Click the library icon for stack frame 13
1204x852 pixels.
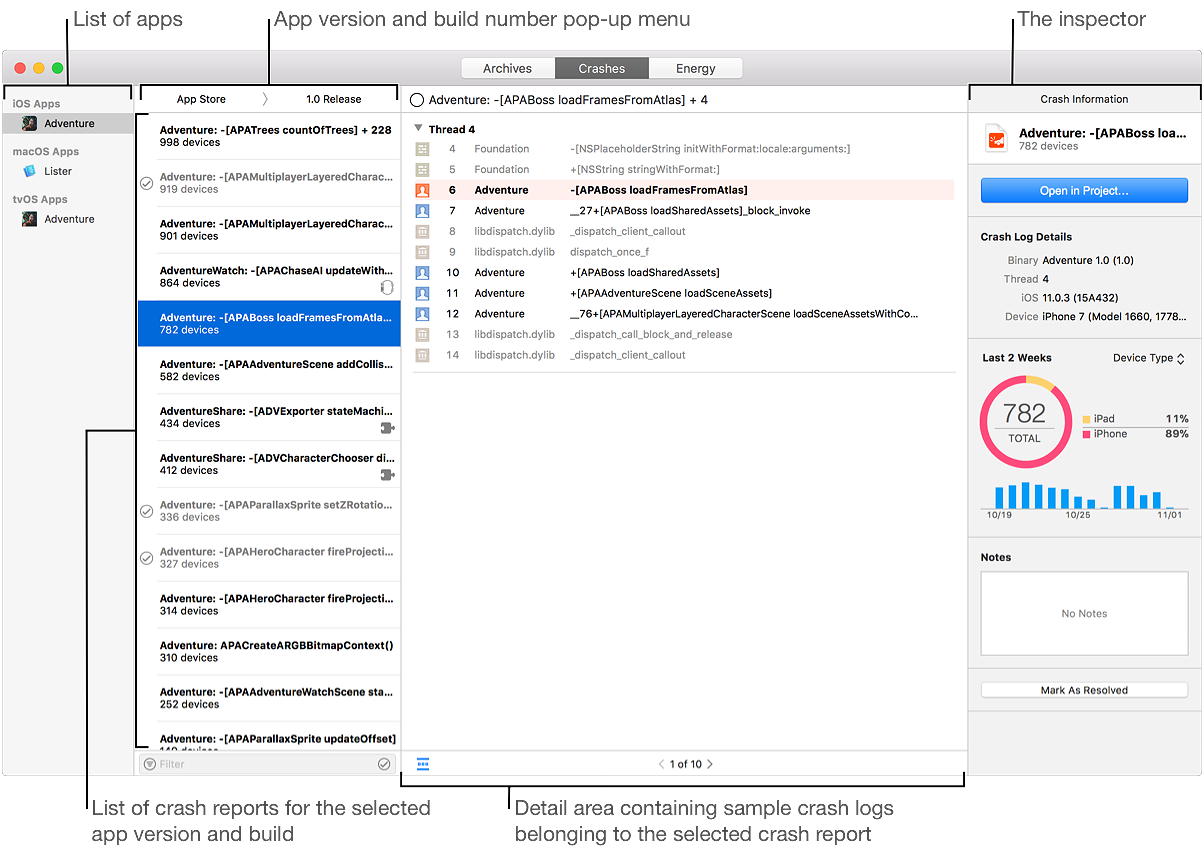click(422, 334)
